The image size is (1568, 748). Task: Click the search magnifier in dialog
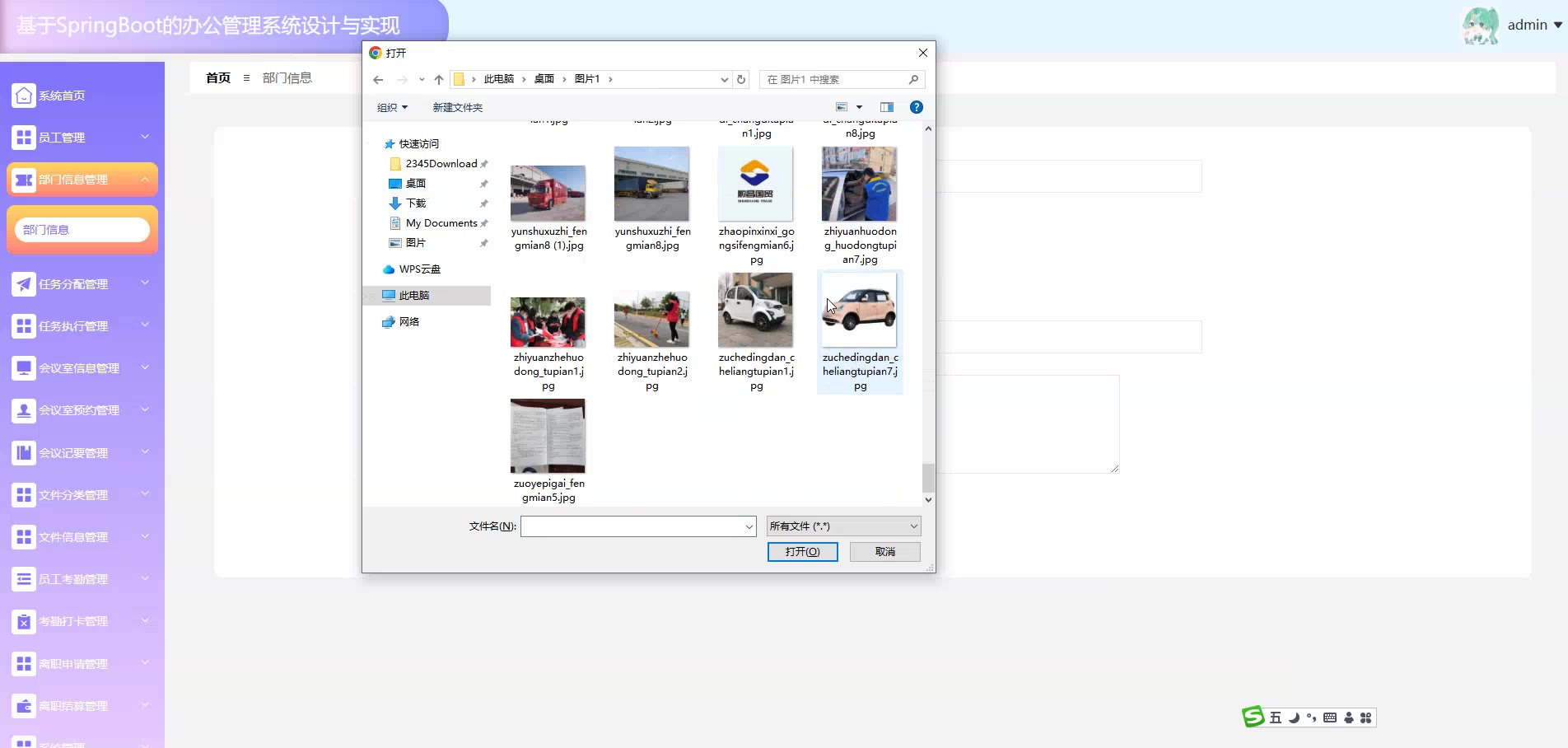point(913,80)
